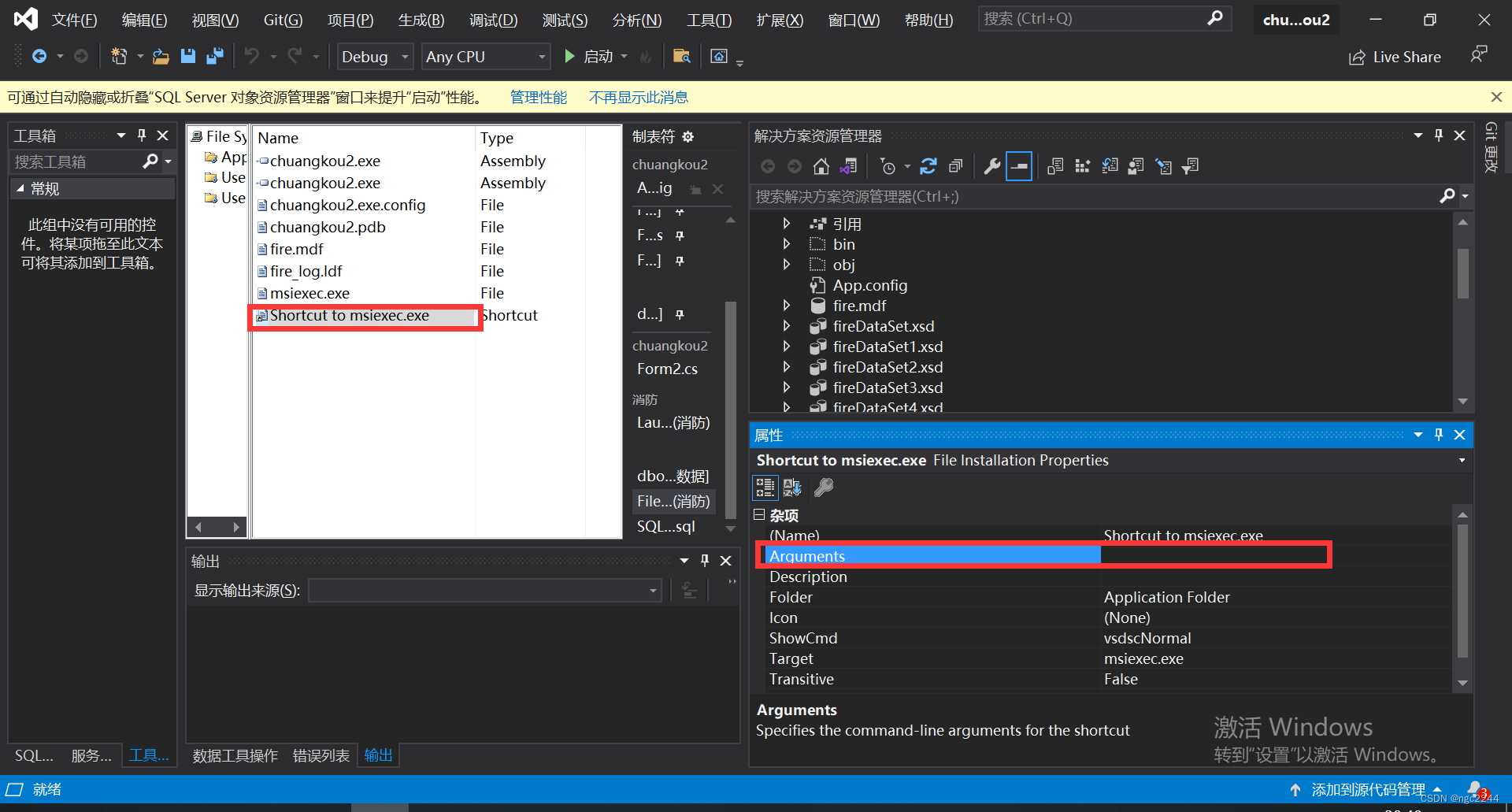Toggle auto-hide pin on the 输出 window
1512x812 pixels.
pos(704,560)
